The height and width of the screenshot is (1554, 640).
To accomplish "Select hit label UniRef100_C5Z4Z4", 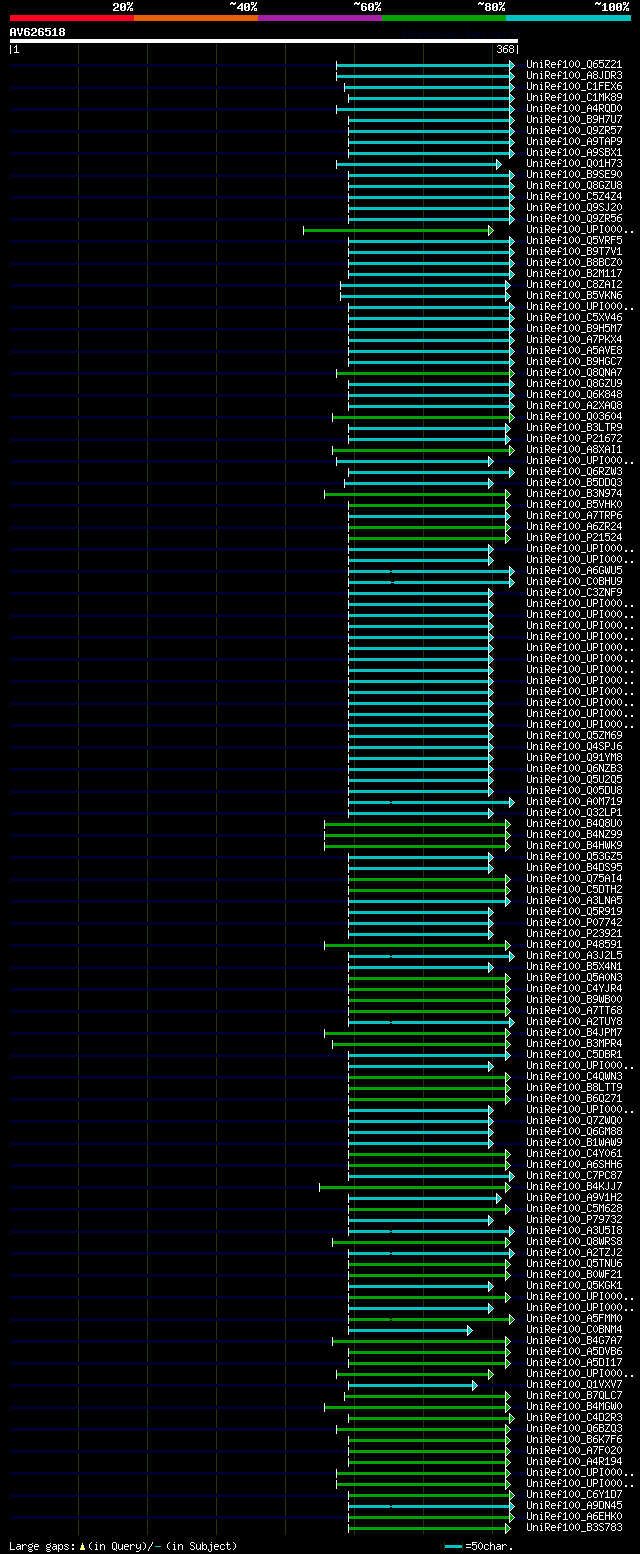I will (x=574, y=196).
